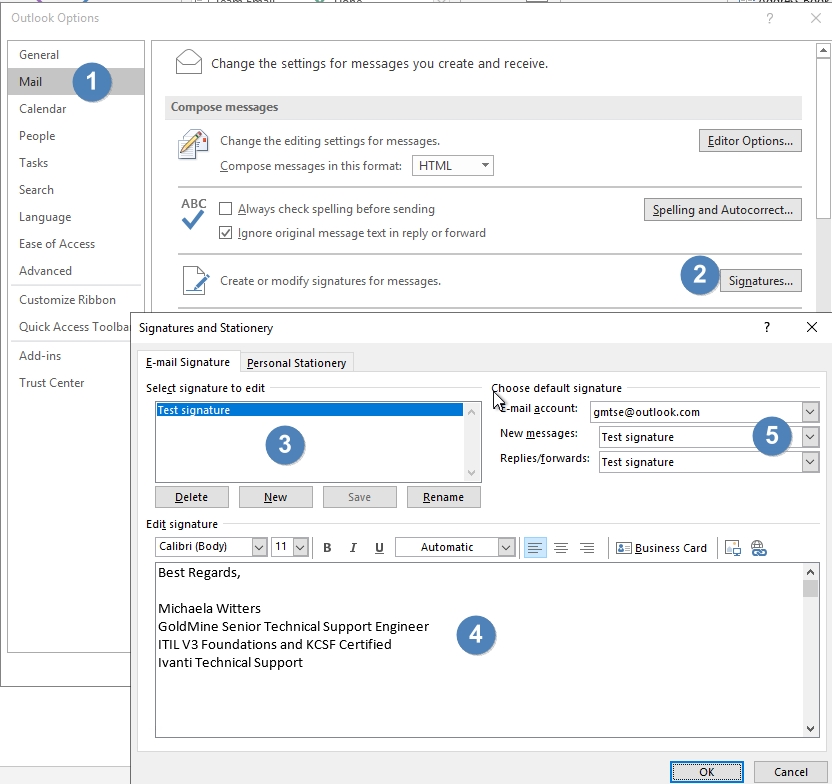Screen dimensions: 832x784
Task: Click the New signature button
Action: 275,497
